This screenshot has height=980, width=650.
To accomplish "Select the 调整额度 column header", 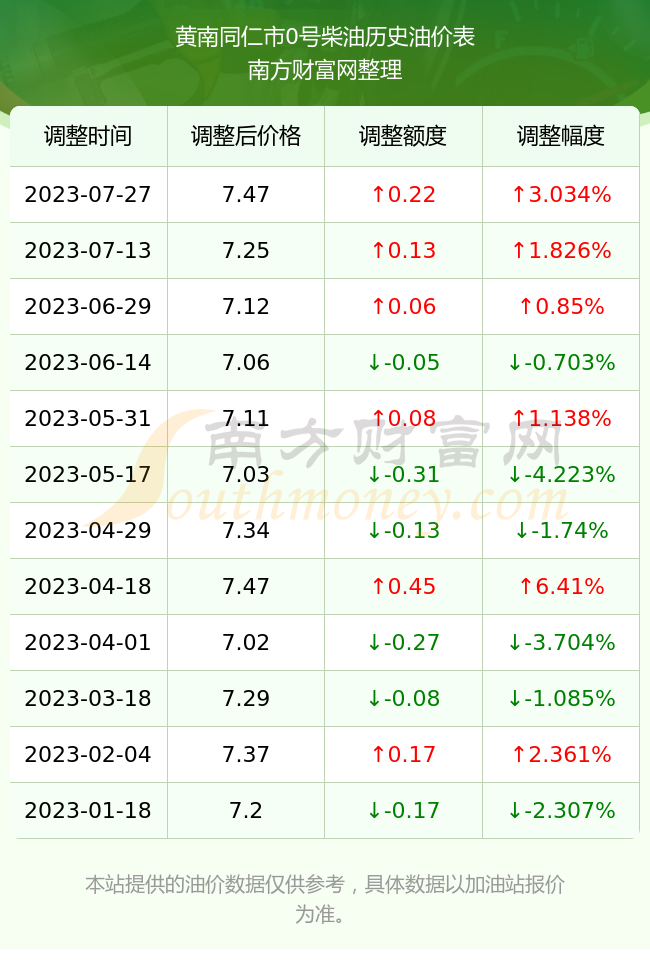I will [x=403, y=136].
